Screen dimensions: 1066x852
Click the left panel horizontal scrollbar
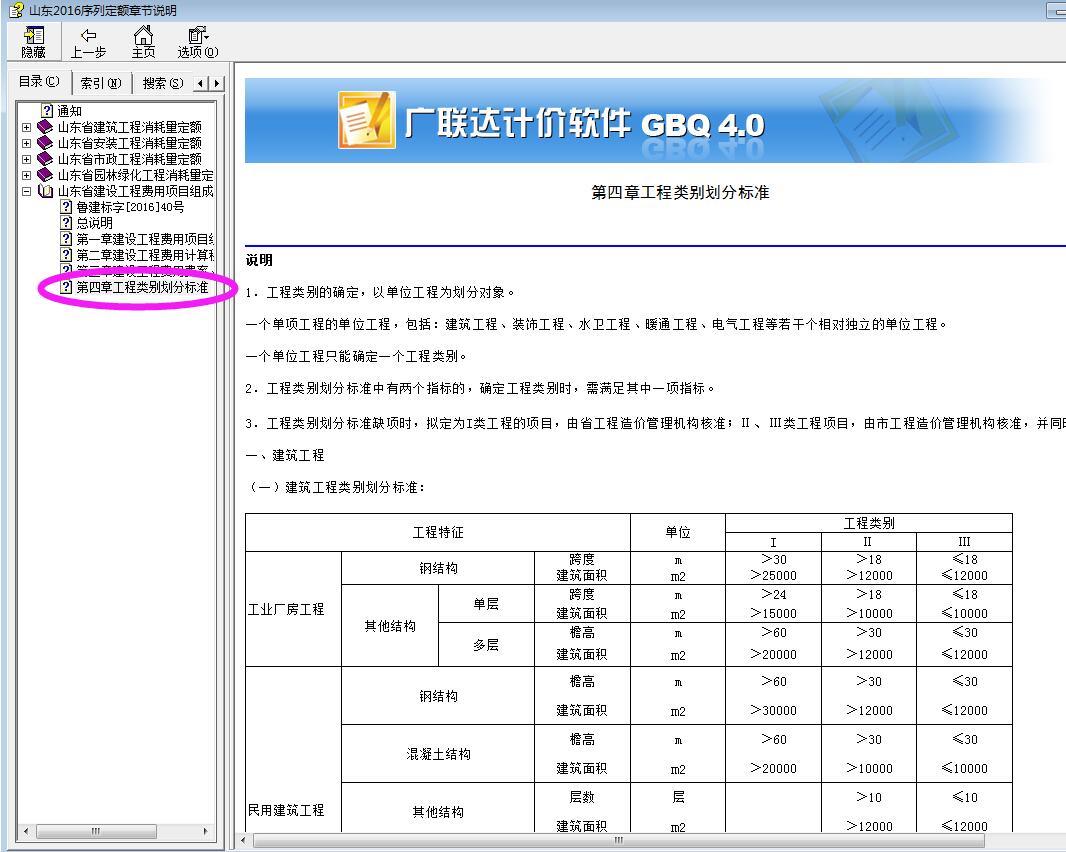tap(95, 831)
